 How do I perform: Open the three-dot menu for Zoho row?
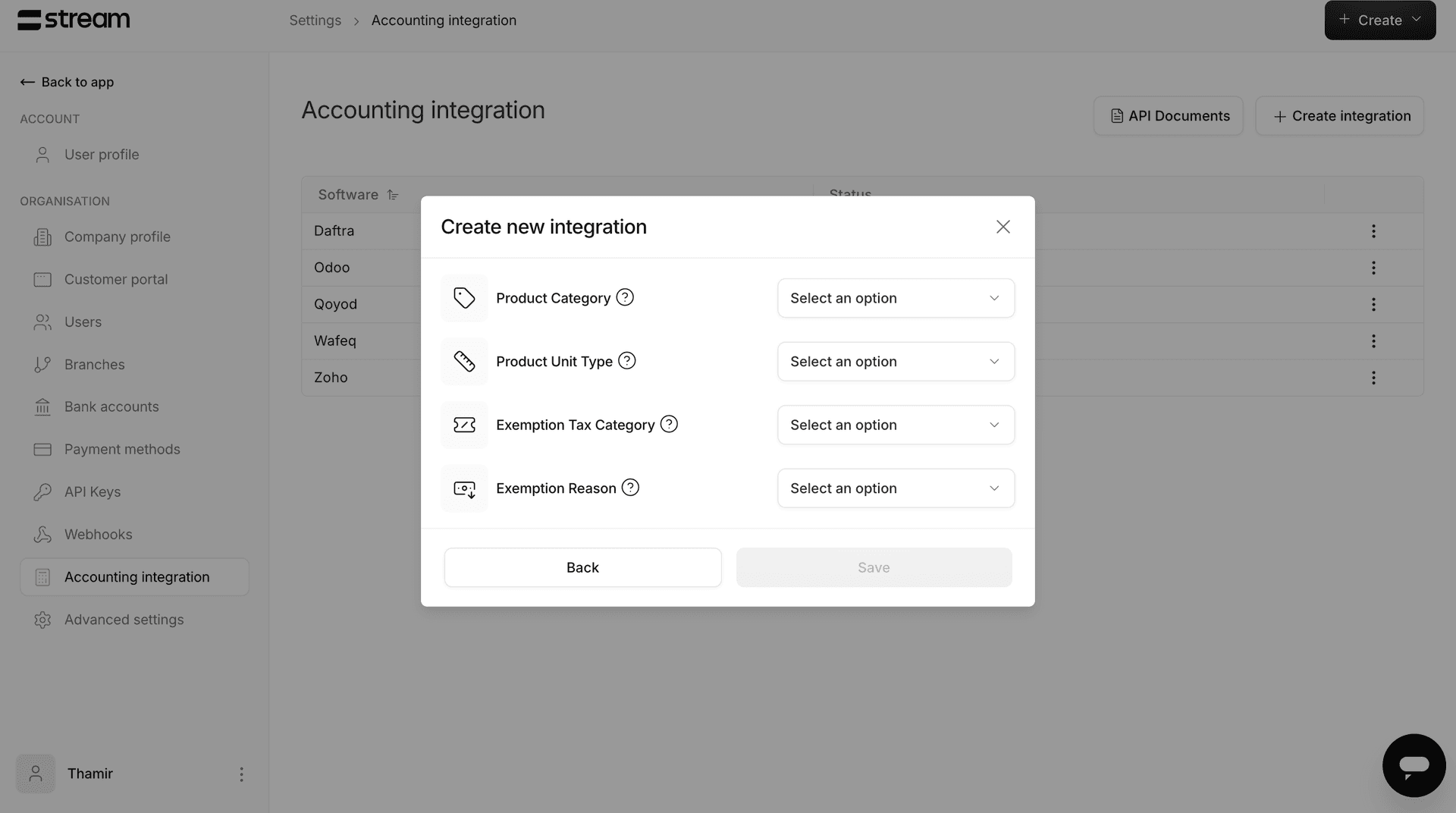(1373, 378)
